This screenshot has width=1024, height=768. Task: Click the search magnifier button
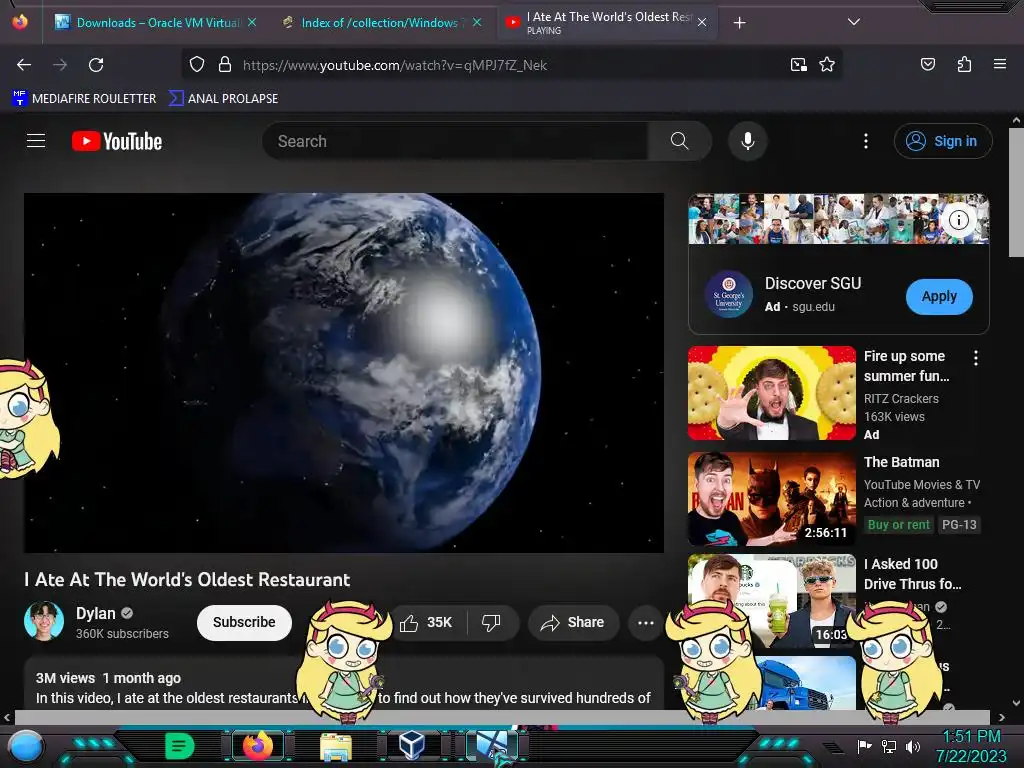679,141
